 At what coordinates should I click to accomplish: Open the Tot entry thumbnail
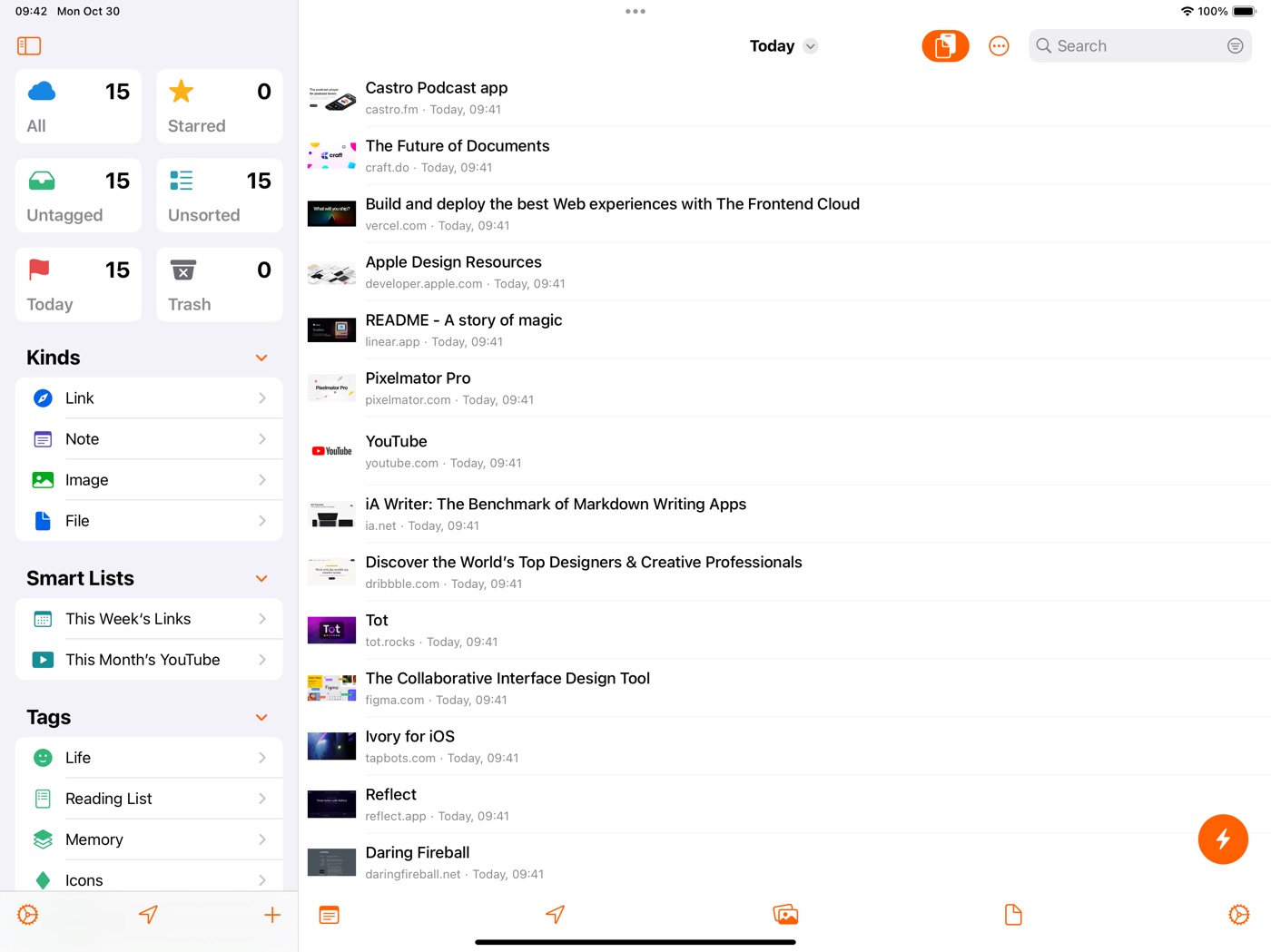coord(331,630)
